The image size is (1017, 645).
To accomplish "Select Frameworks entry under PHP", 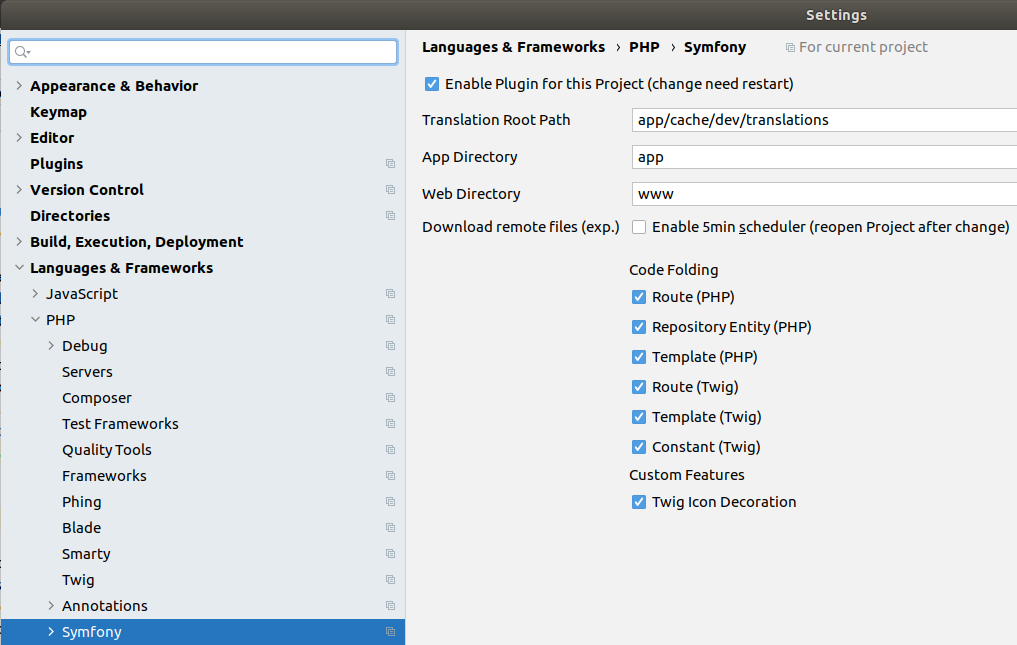I will (104, 476).
